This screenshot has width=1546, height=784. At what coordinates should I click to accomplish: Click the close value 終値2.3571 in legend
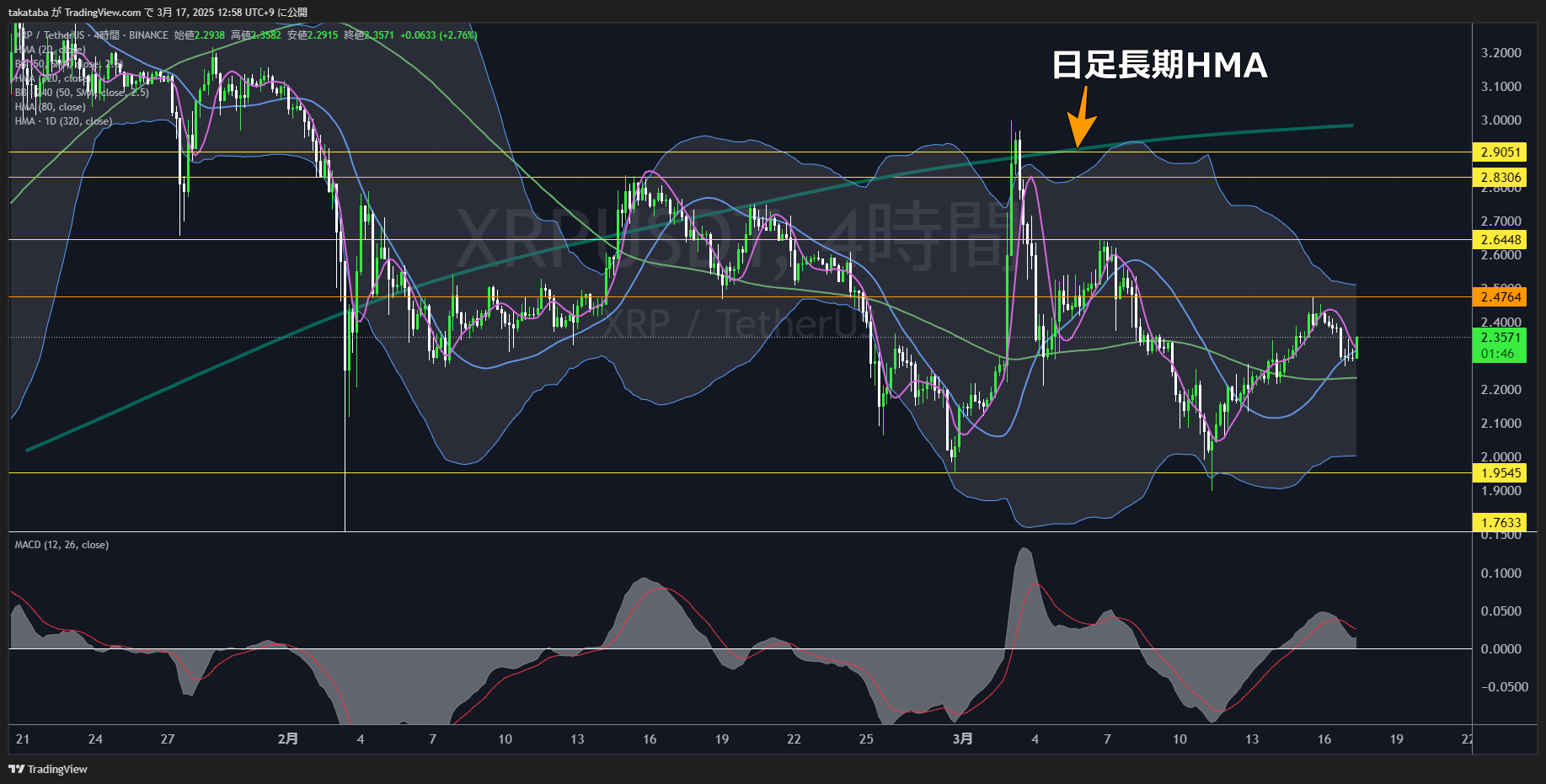click(369, 35)
